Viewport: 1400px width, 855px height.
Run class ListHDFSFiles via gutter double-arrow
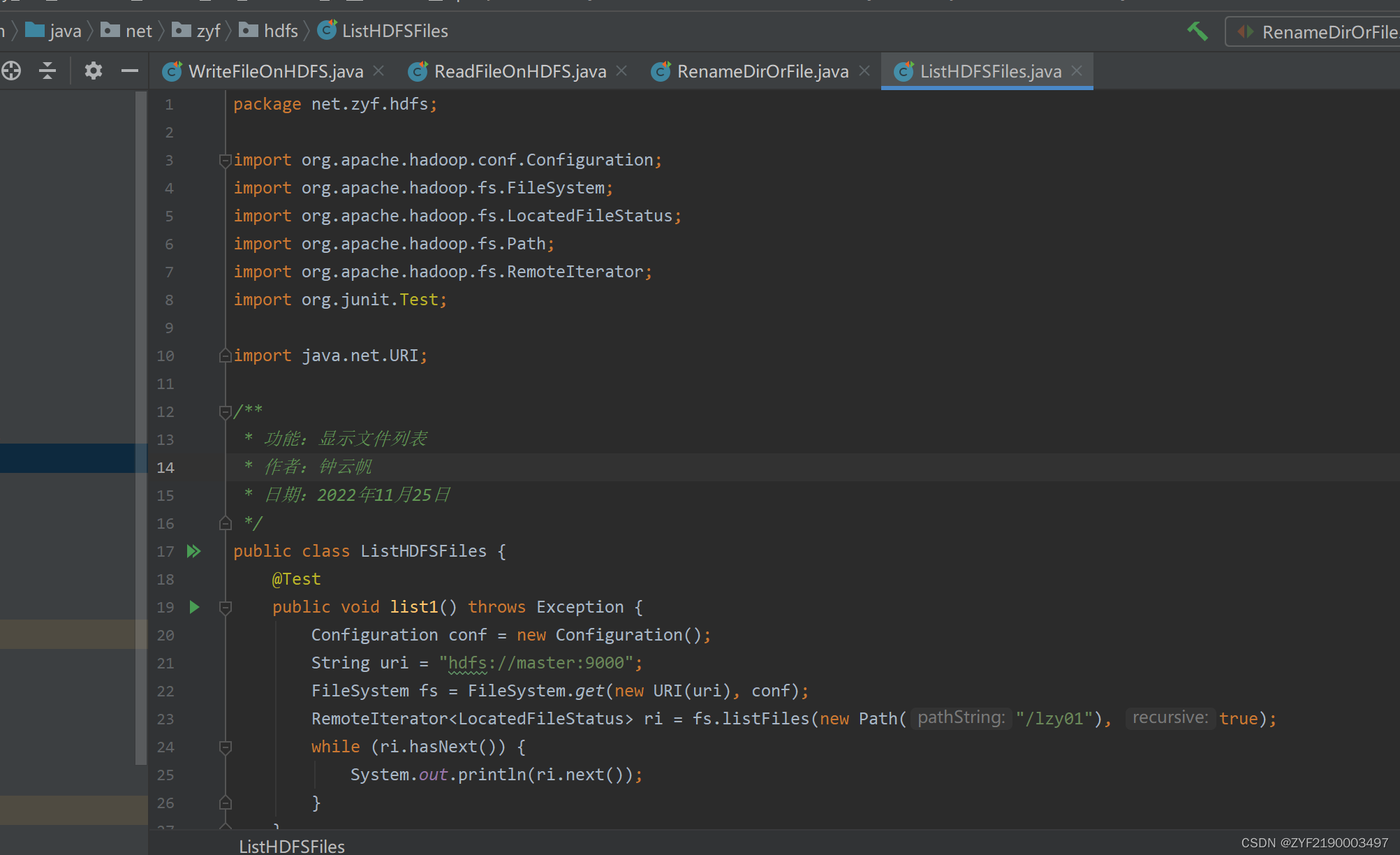[194, 551]
